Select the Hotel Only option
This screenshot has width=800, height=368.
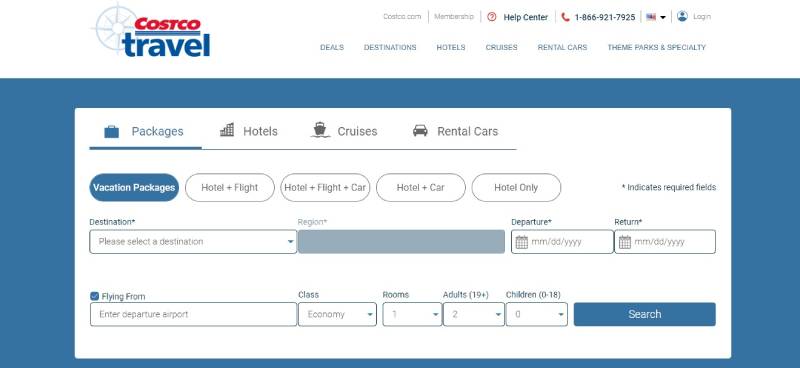(x=516, y=188)
